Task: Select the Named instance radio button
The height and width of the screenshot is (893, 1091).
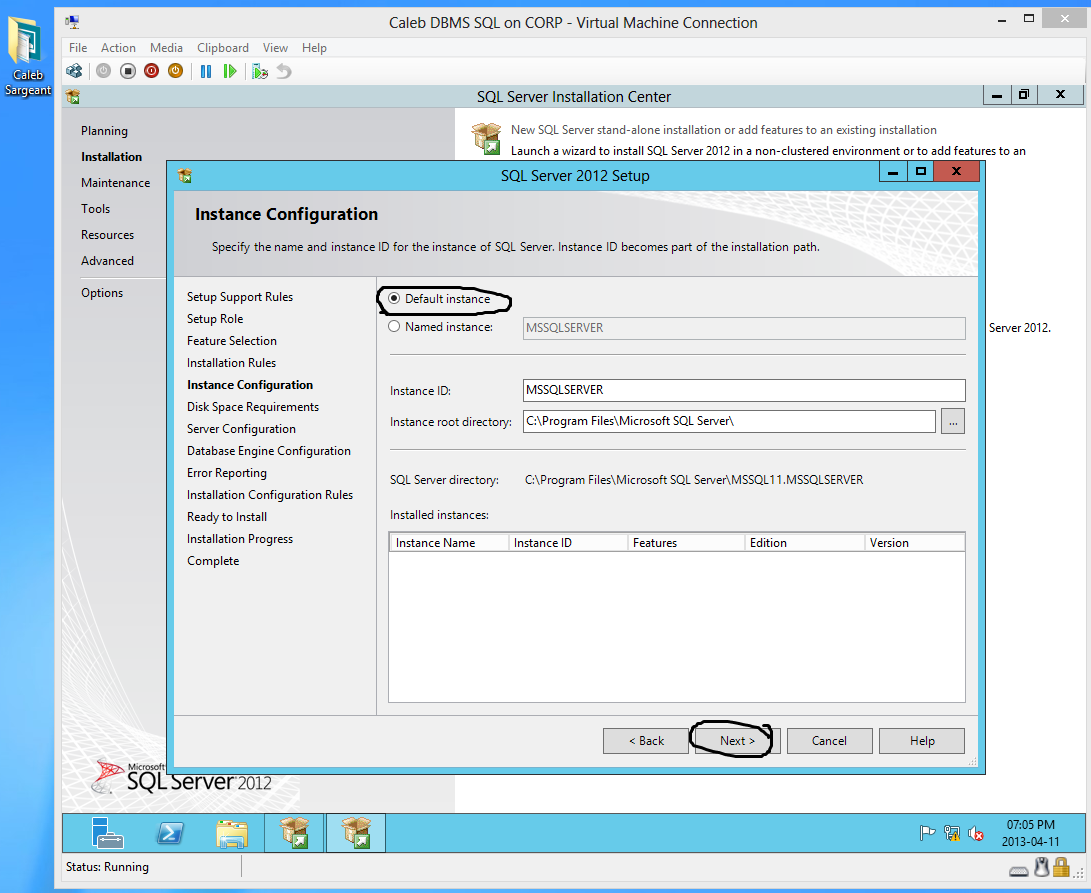Action: coord(394,326)
